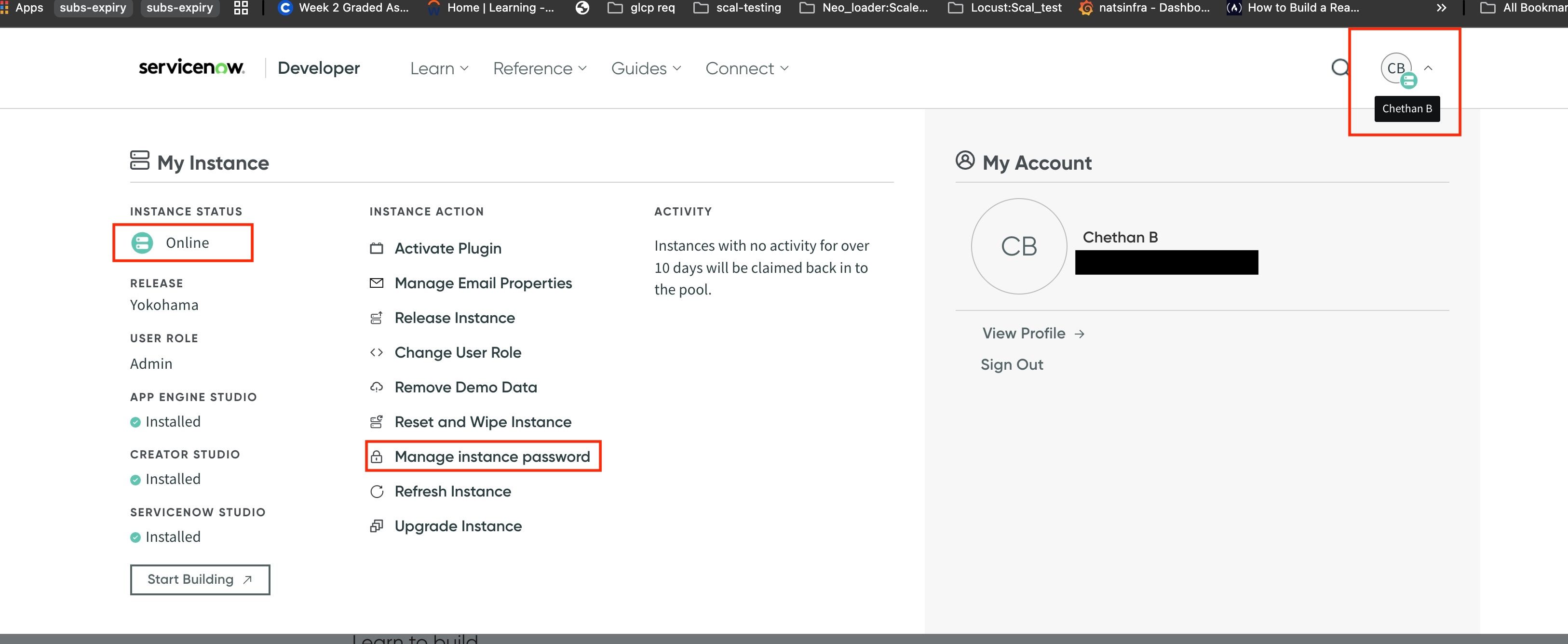Viewport: 1568px width, 644px height.
Task: Click the My Account person icon
Action: click(x=965, y=161)
